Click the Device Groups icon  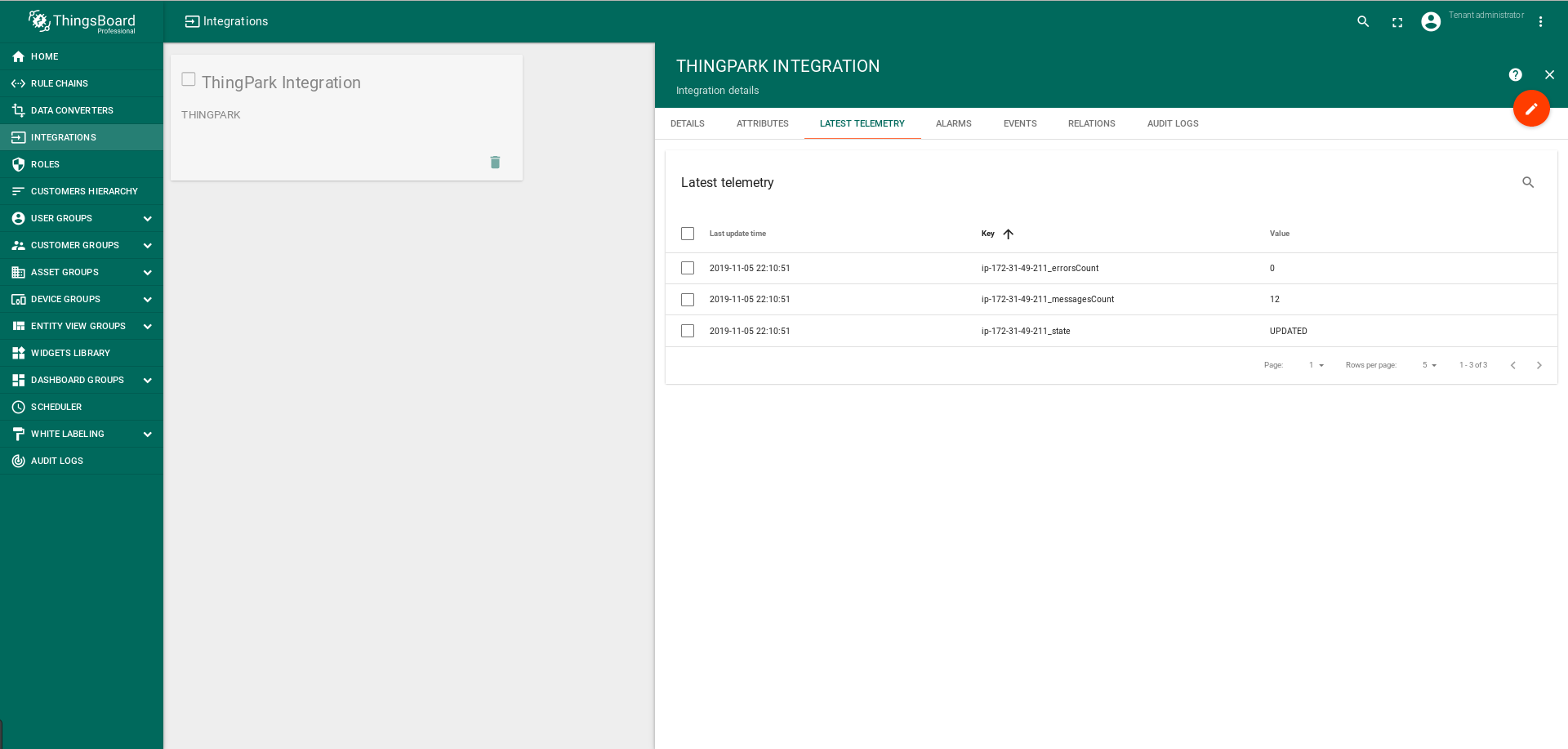pos(18,299)
